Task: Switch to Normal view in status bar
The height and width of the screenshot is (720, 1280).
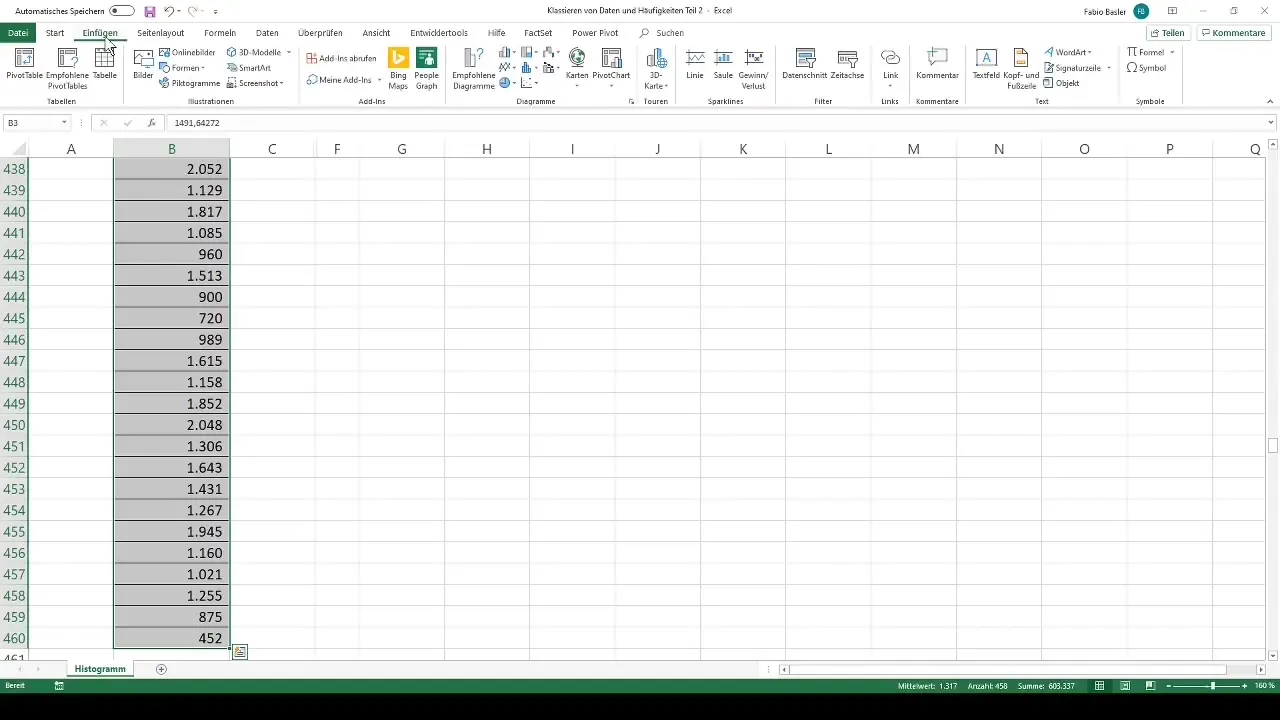Action: click(x=1099, y=686)
